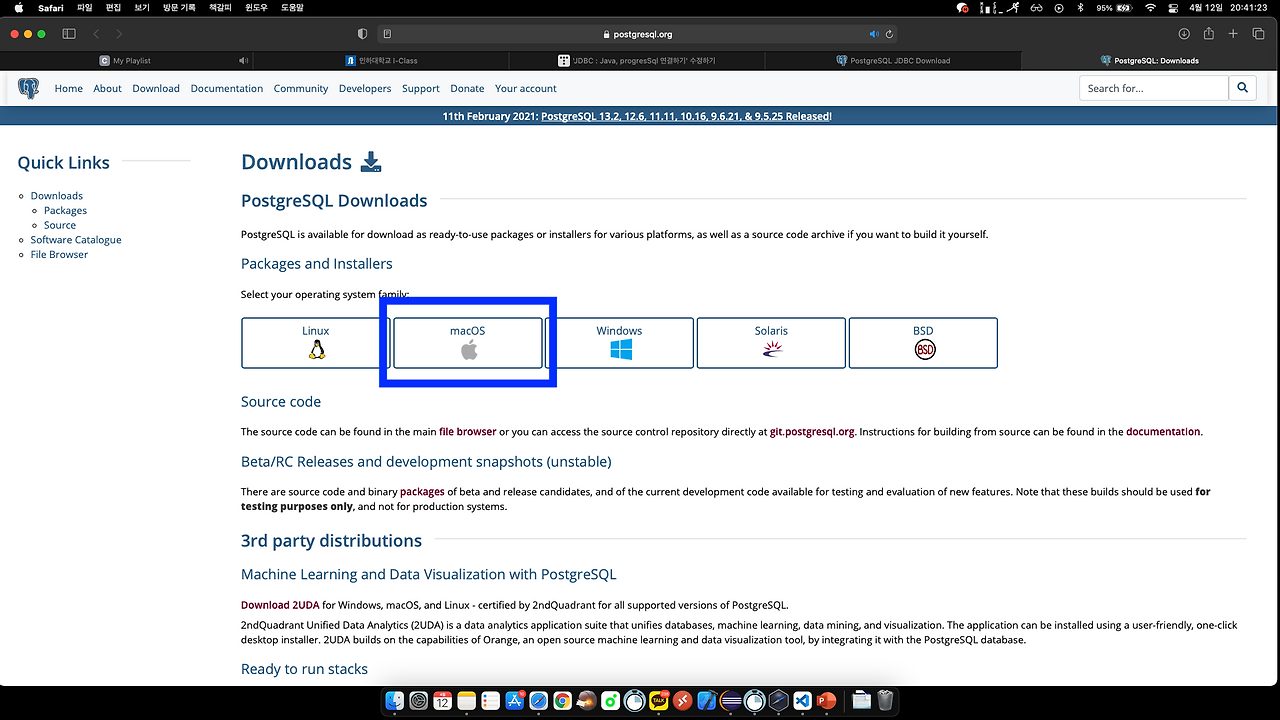Screen dimensions: 1280x720
Task: Open File Browser in Quick Links
Action: click(59, 255)
